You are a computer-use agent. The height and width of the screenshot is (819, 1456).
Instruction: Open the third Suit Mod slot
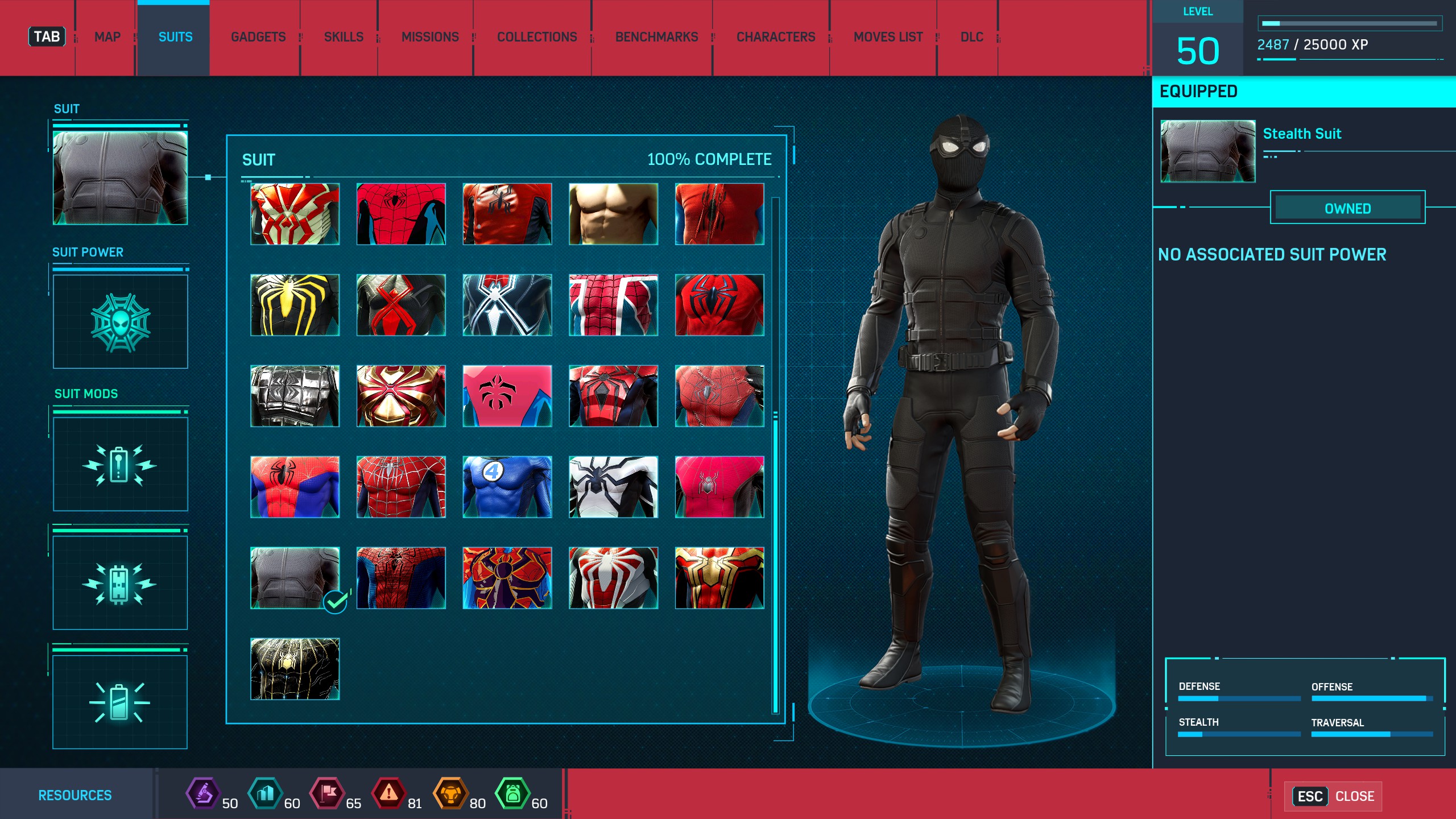point(120,702)
